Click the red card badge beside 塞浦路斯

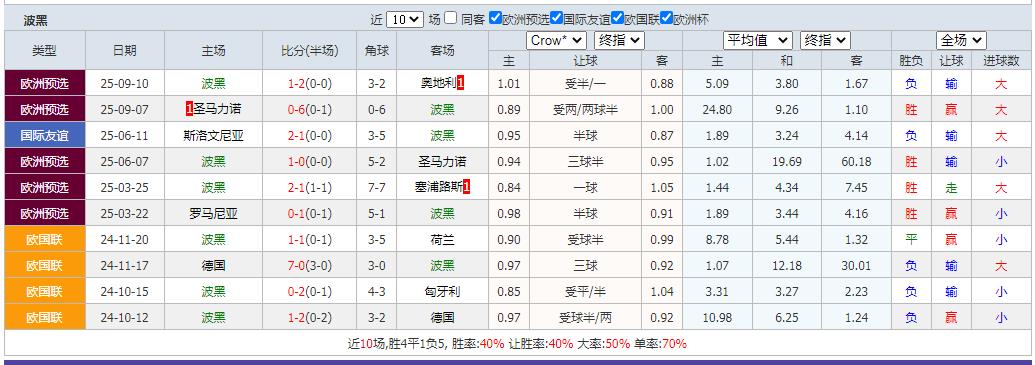467,187
